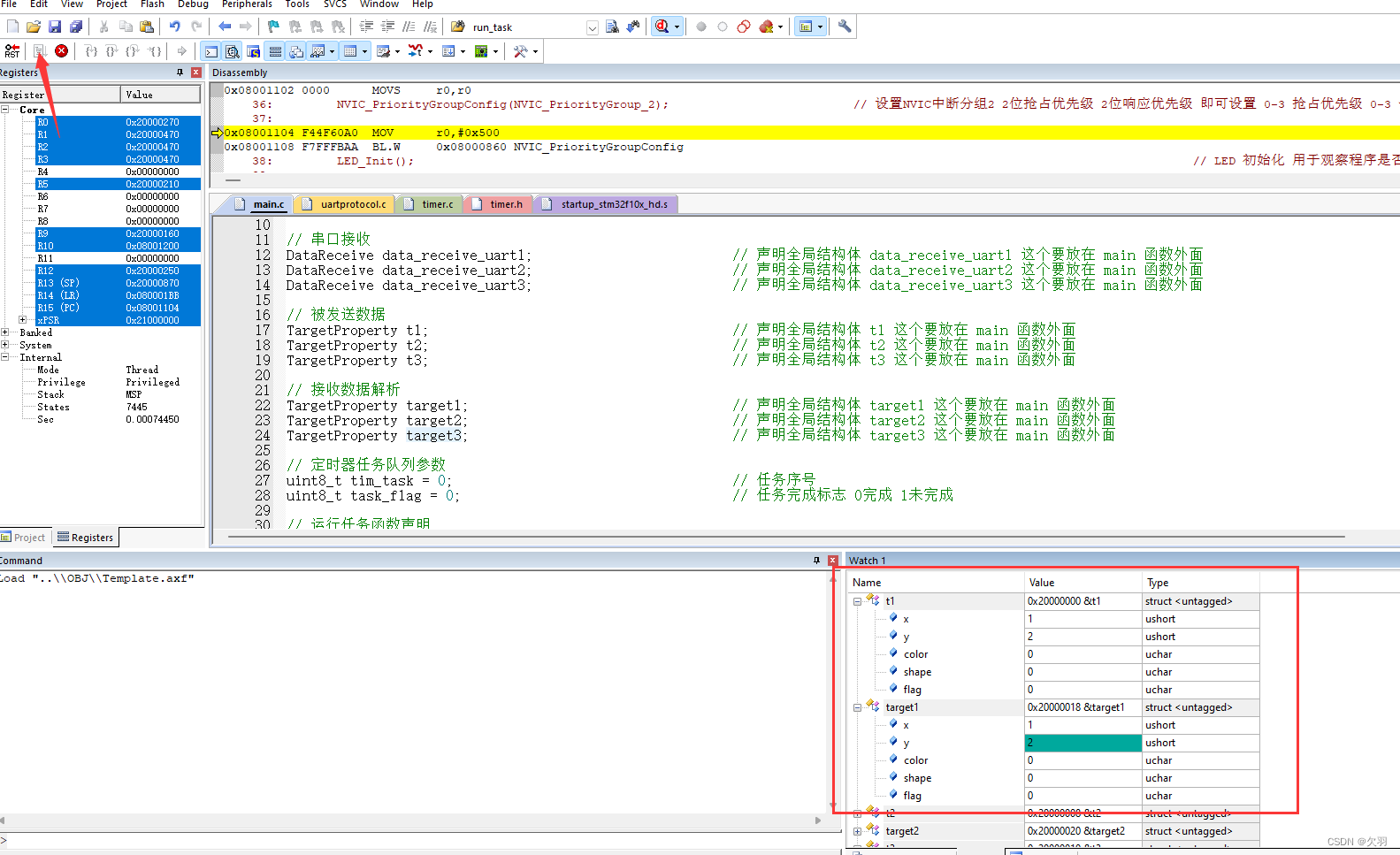This screenshot has width=1400, height=855.
Task: Open the Debug menu
Action: tap(193, 4)
